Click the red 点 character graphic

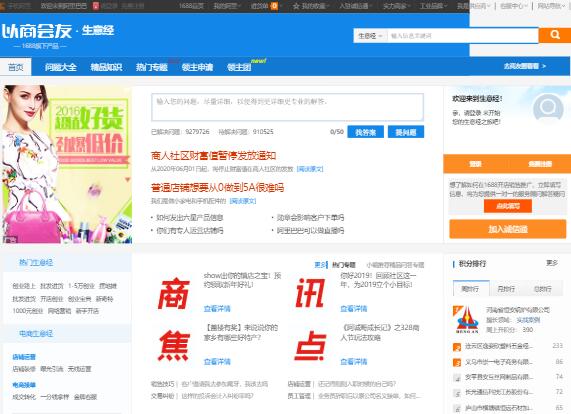tap(310, 346)
